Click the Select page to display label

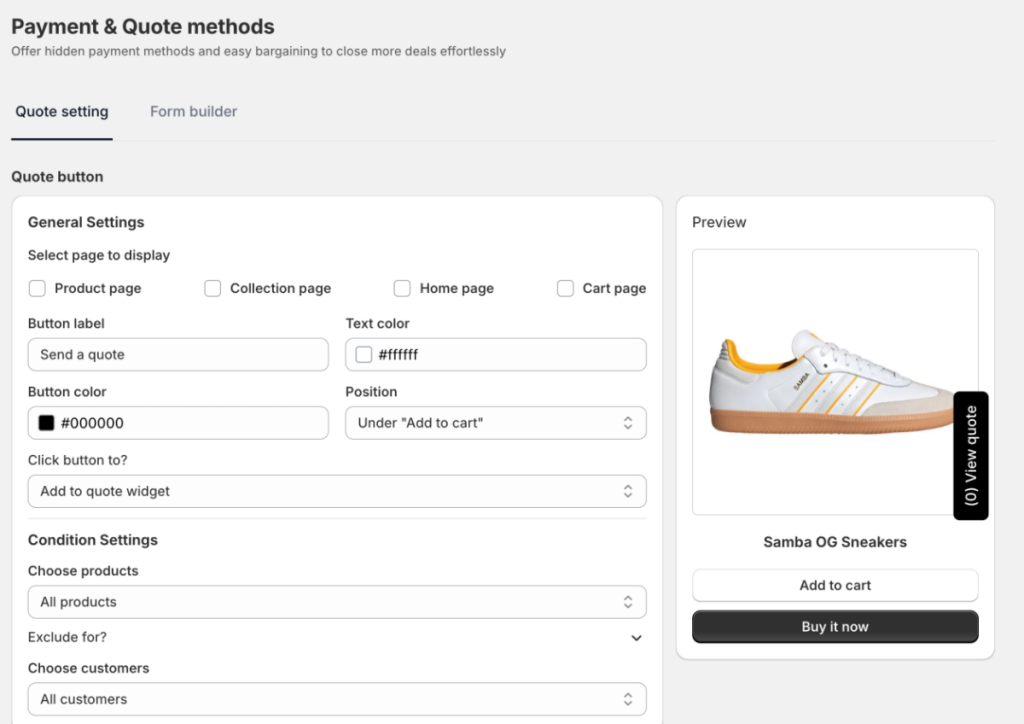click(99, 255)
